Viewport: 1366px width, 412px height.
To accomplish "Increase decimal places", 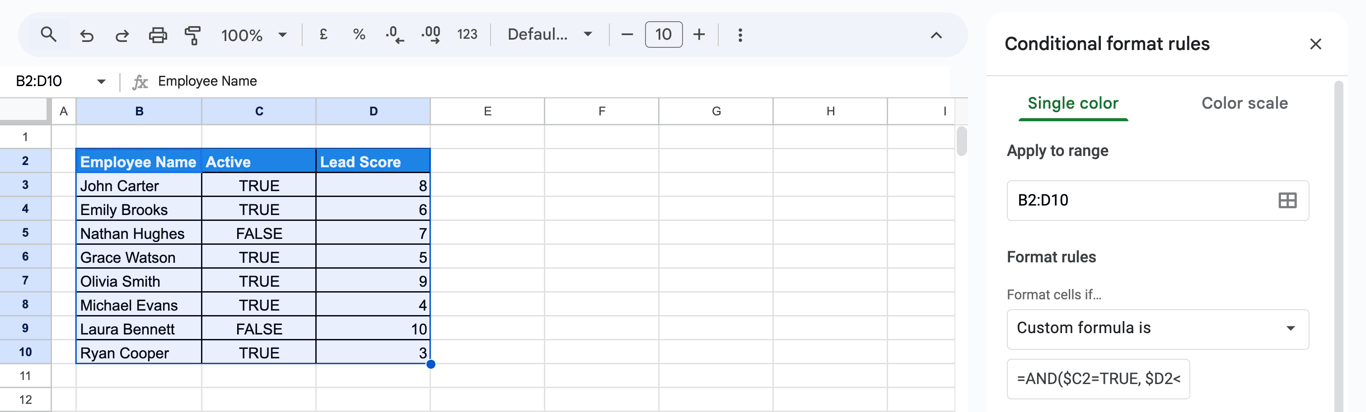I will pyautogui.click(x=431, y=35).
